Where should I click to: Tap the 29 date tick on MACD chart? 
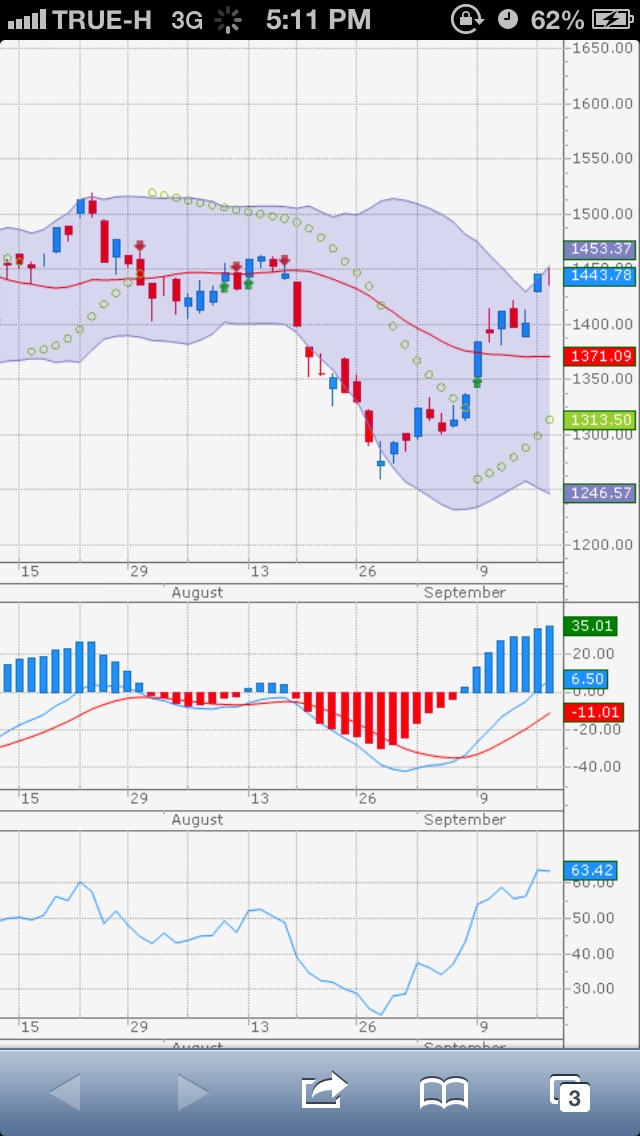tap(138, 798)
